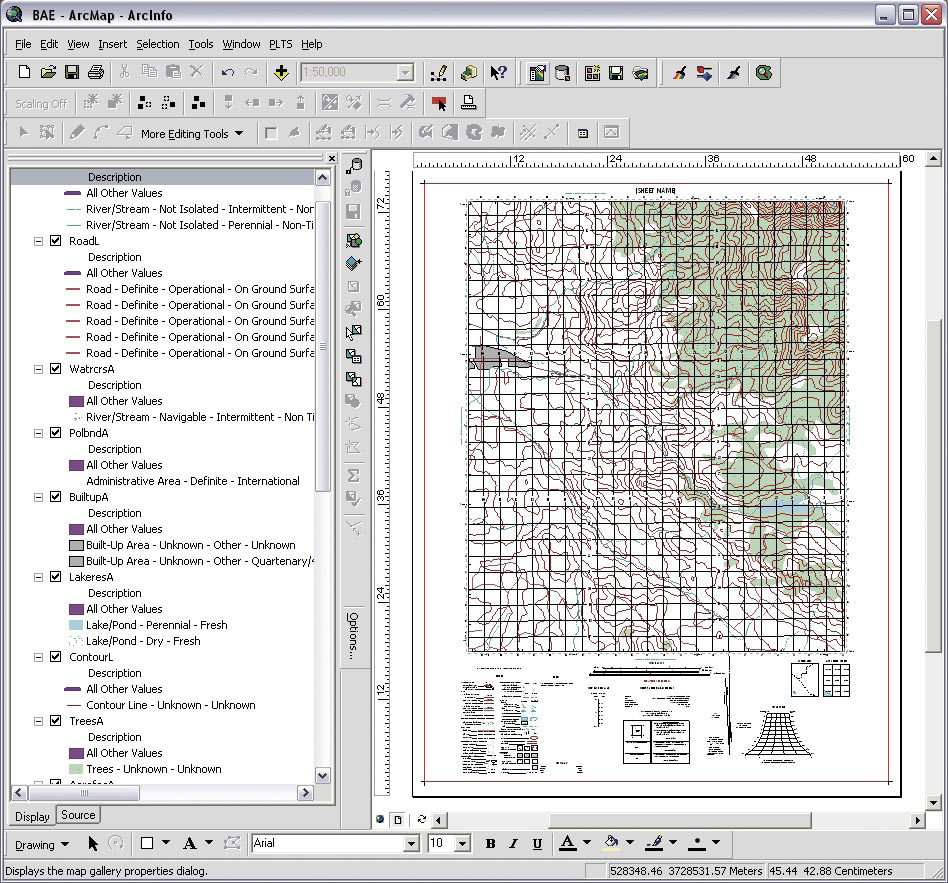Click the Select Elements arrow tool
This screenshot has height=883, width=948.
[93, 843]
